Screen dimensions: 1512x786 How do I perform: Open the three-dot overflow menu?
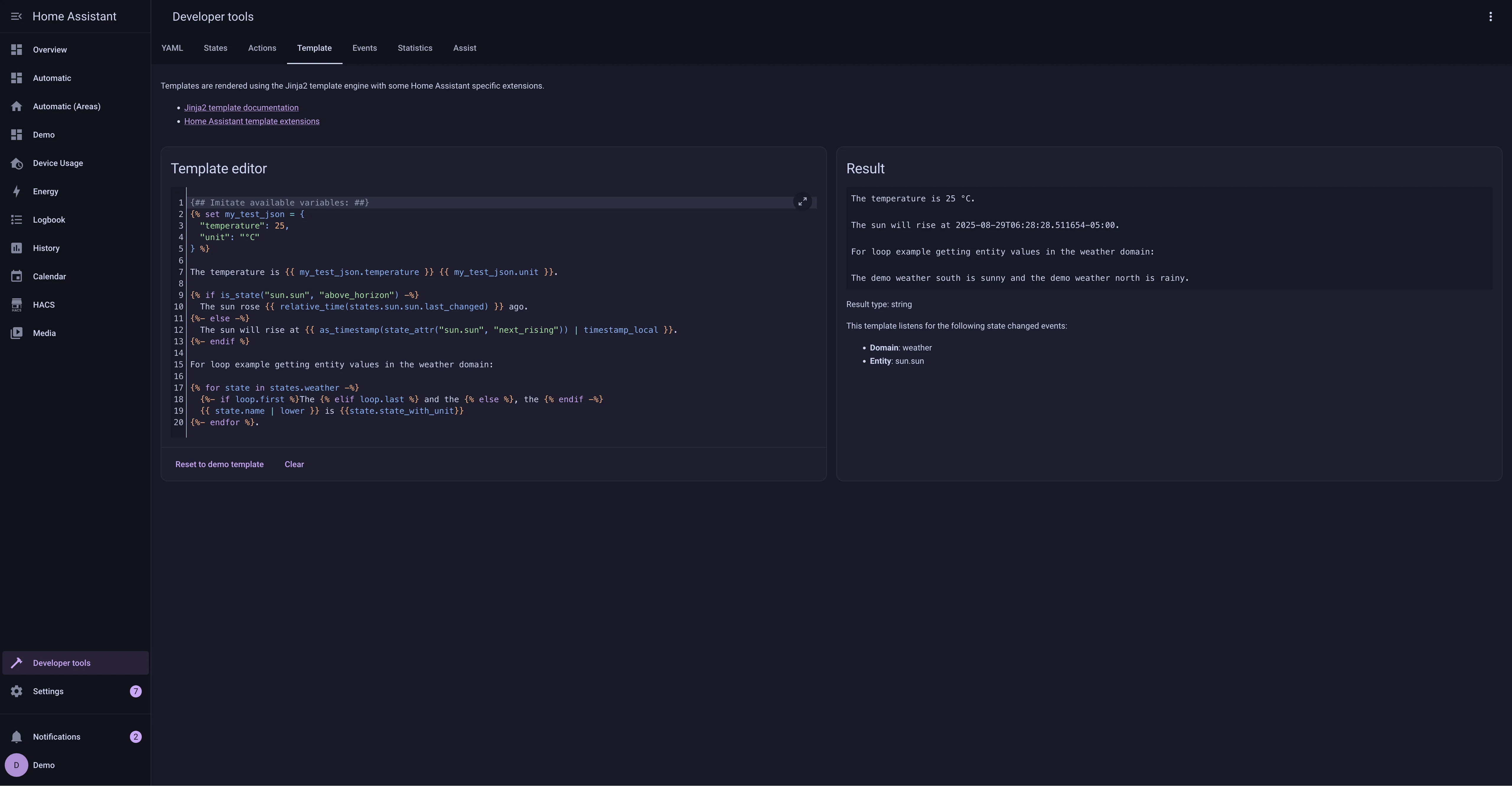1490,17
